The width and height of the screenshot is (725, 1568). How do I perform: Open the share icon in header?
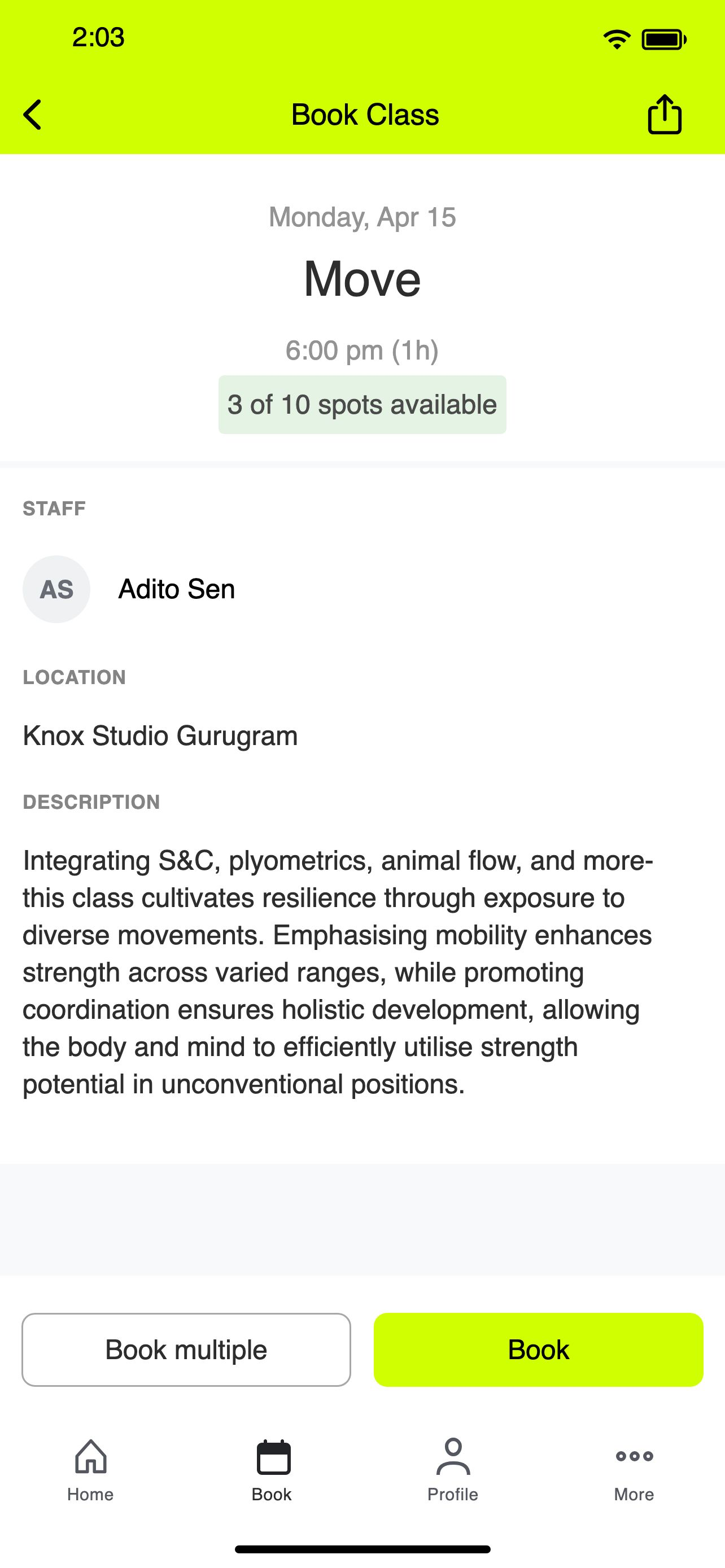pos(664,114)
